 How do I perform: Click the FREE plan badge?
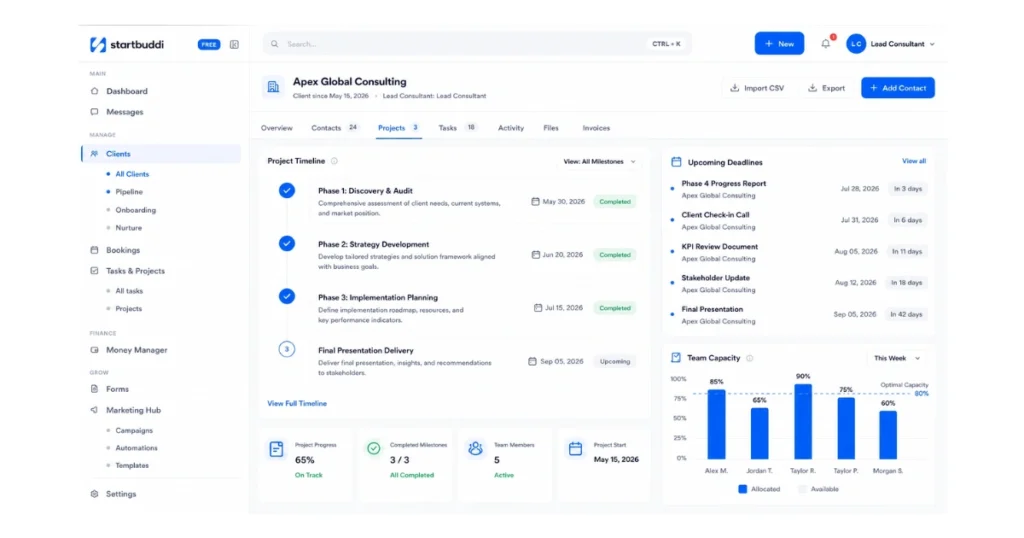point(209,44)
